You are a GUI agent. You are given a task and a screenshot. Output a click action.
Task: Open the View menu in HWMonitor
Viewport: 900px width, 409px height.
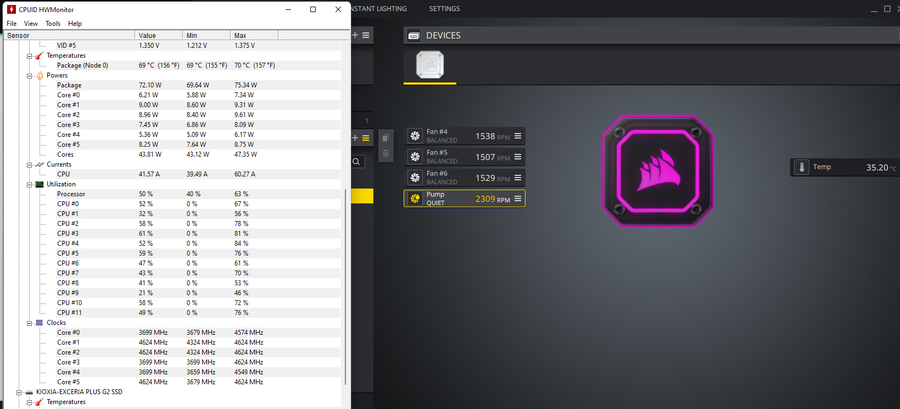[30, 24]
